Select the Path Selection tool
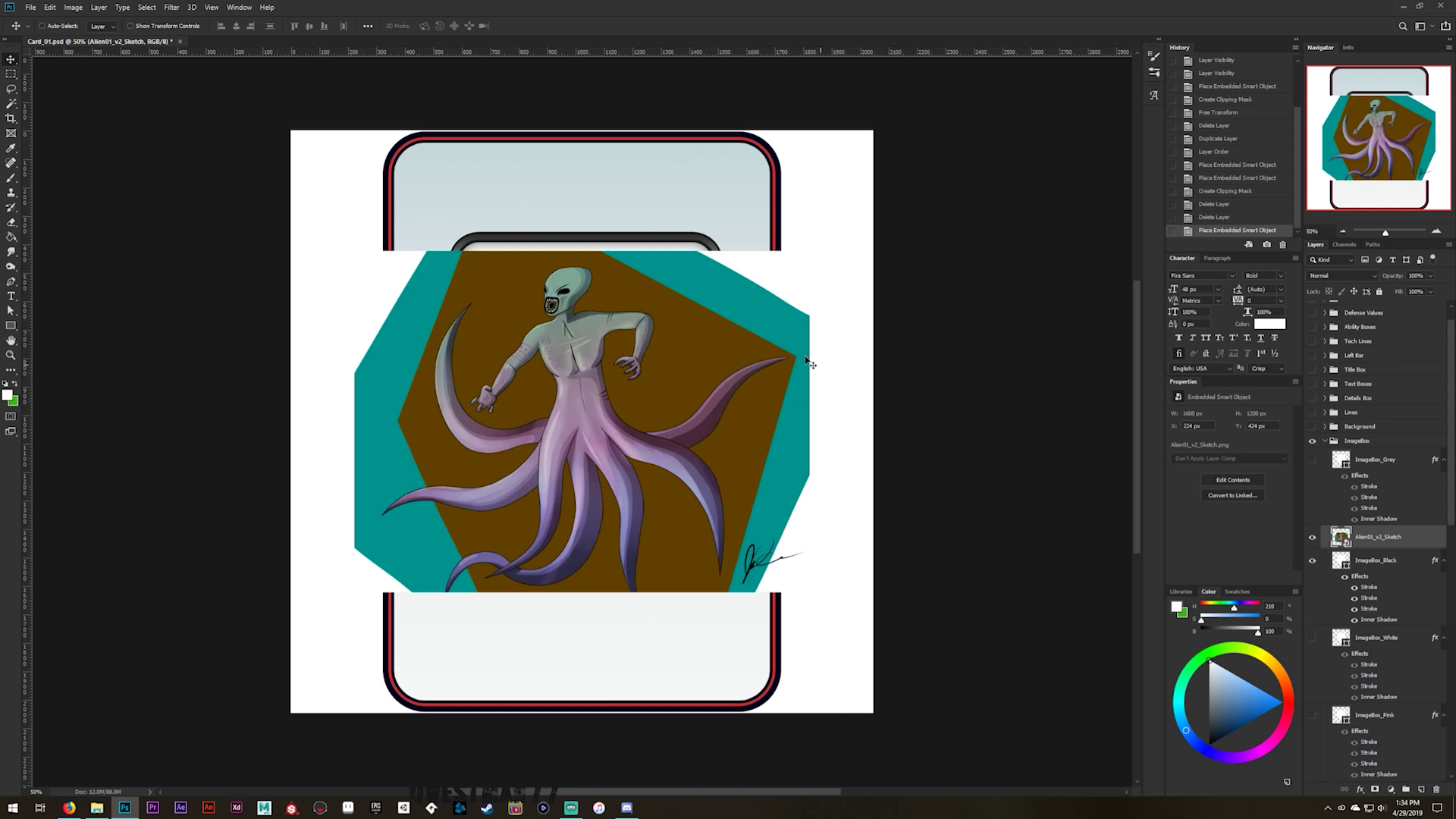 point(11,311)
